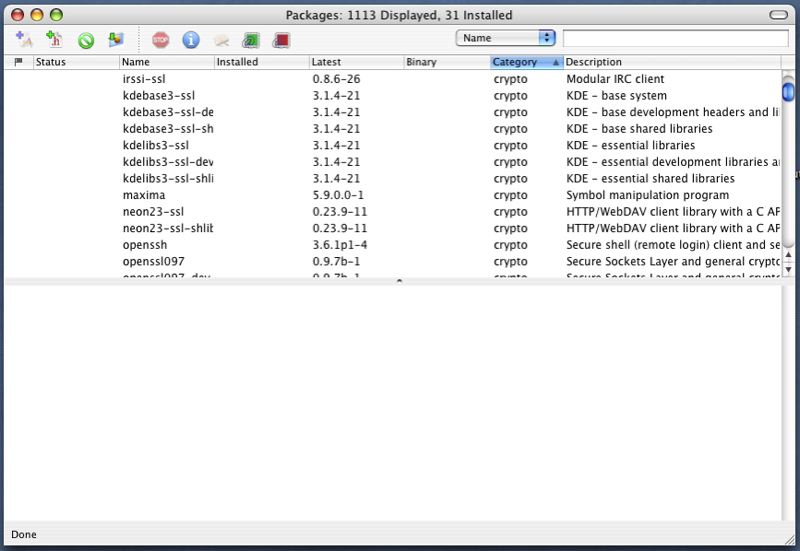Click openssl097 'Secure Sockets Layer' description
Viewport: 800px width, 551px height.
(673, 261)
